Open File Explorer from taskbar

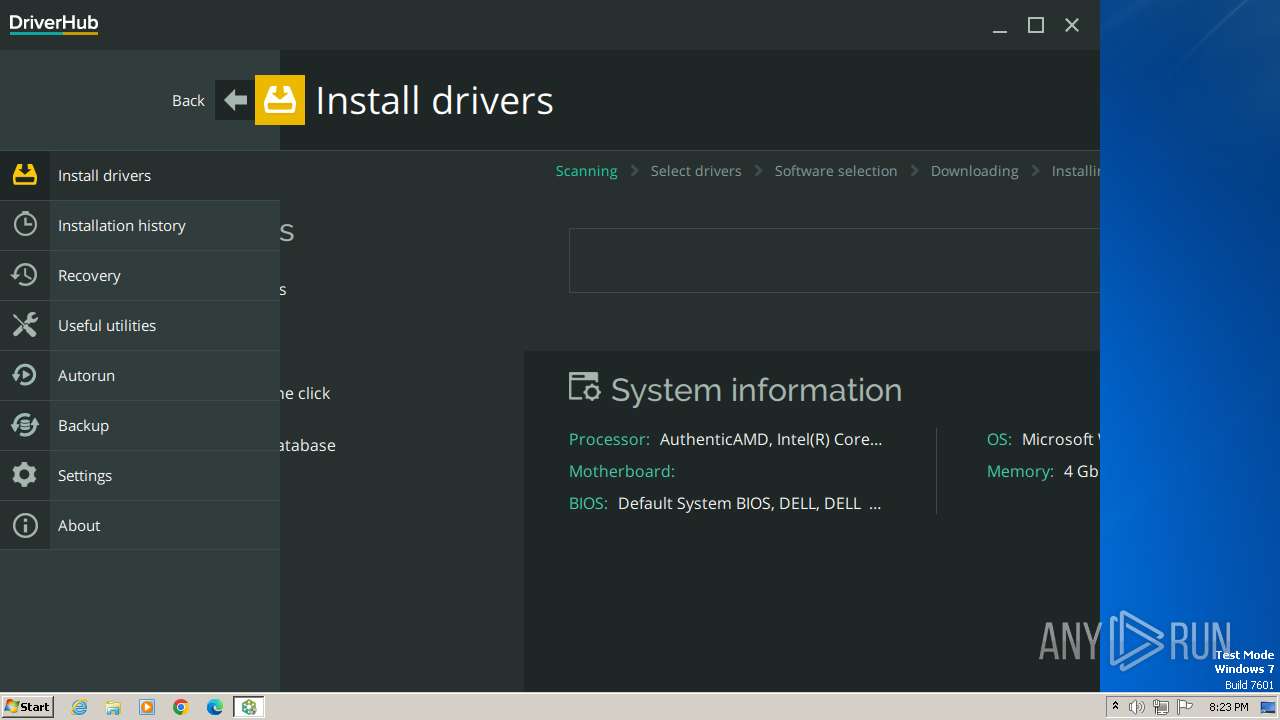coord(113,707)
